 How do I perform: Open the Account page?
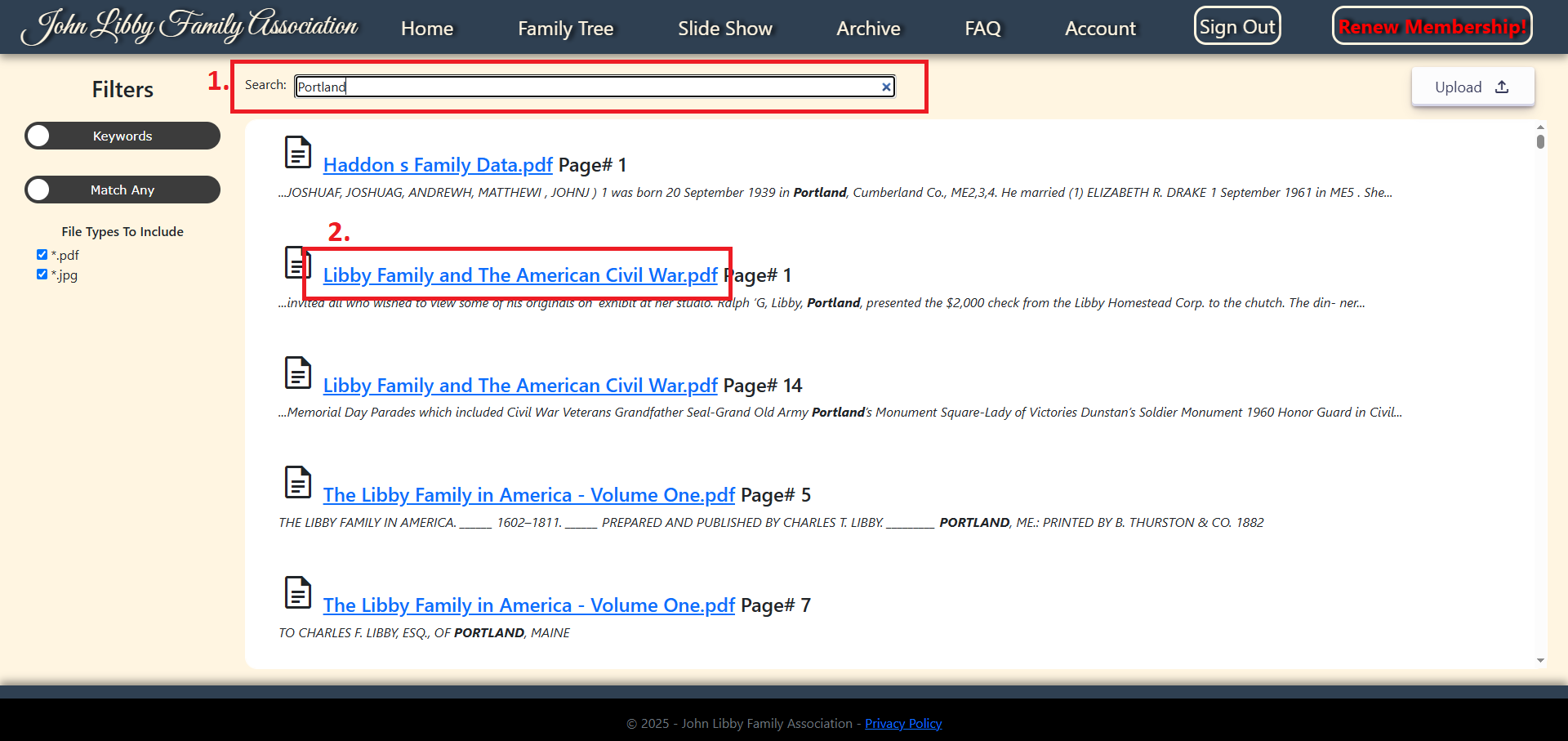tap(1100, 29)
